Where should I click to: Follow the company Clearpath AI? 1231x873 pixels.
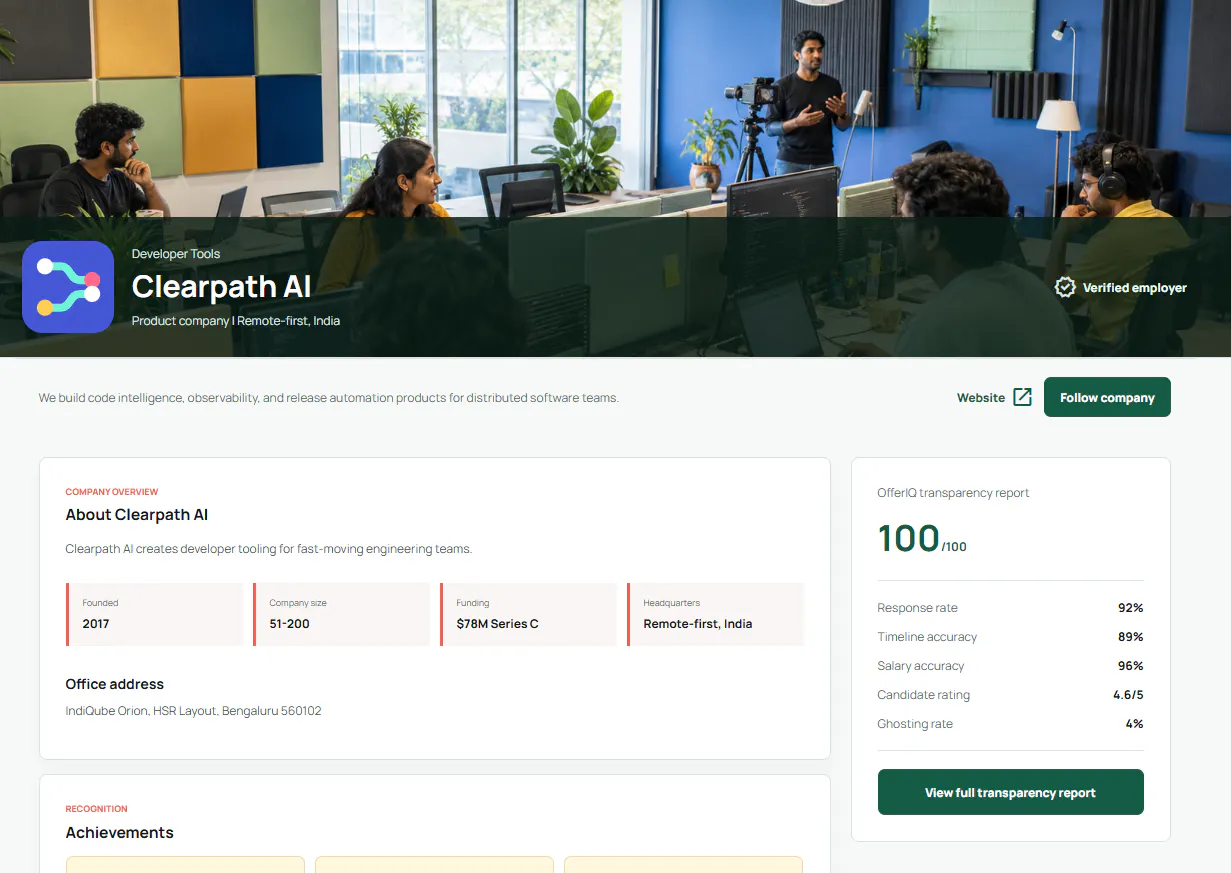click(x=1107, y=397)
